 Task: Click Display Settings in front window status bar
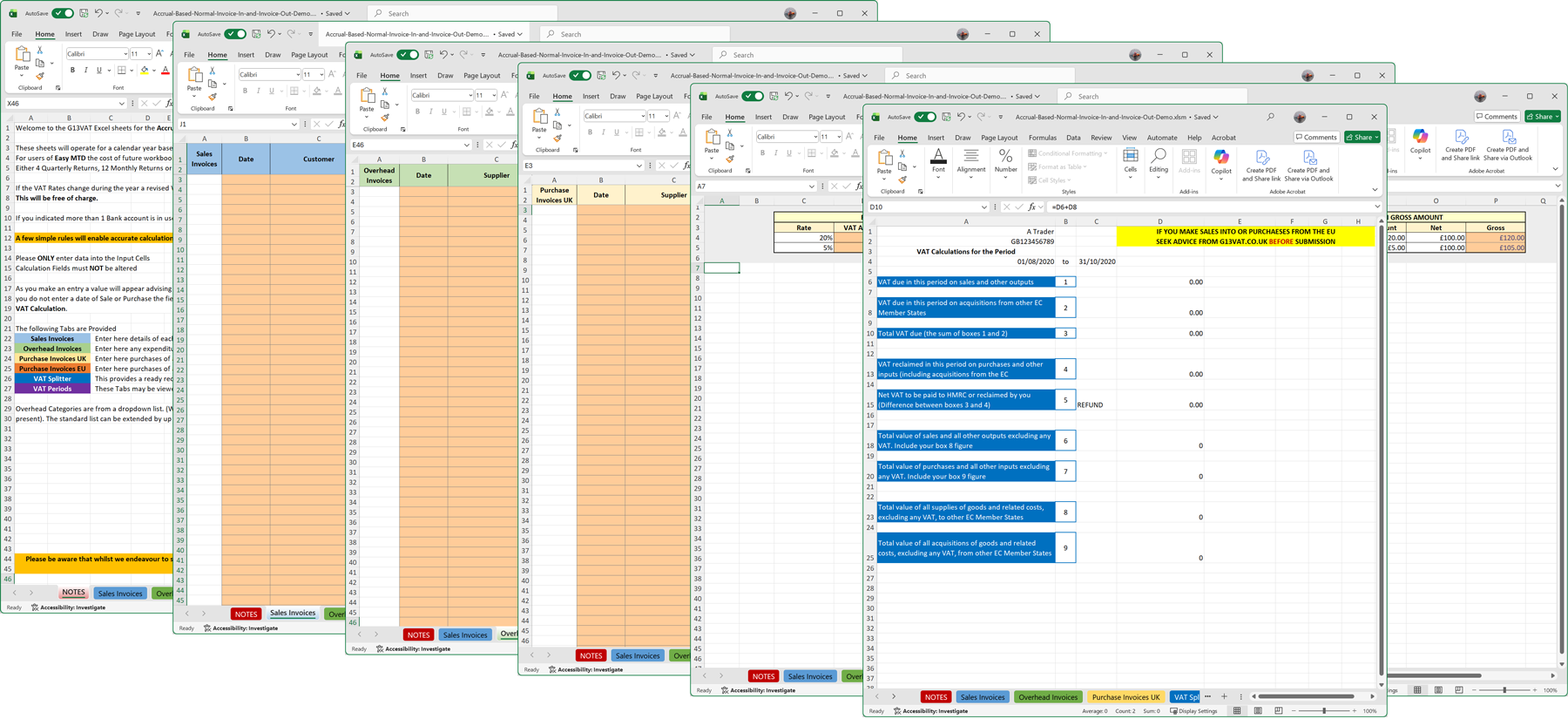(x=1193, y=711)
